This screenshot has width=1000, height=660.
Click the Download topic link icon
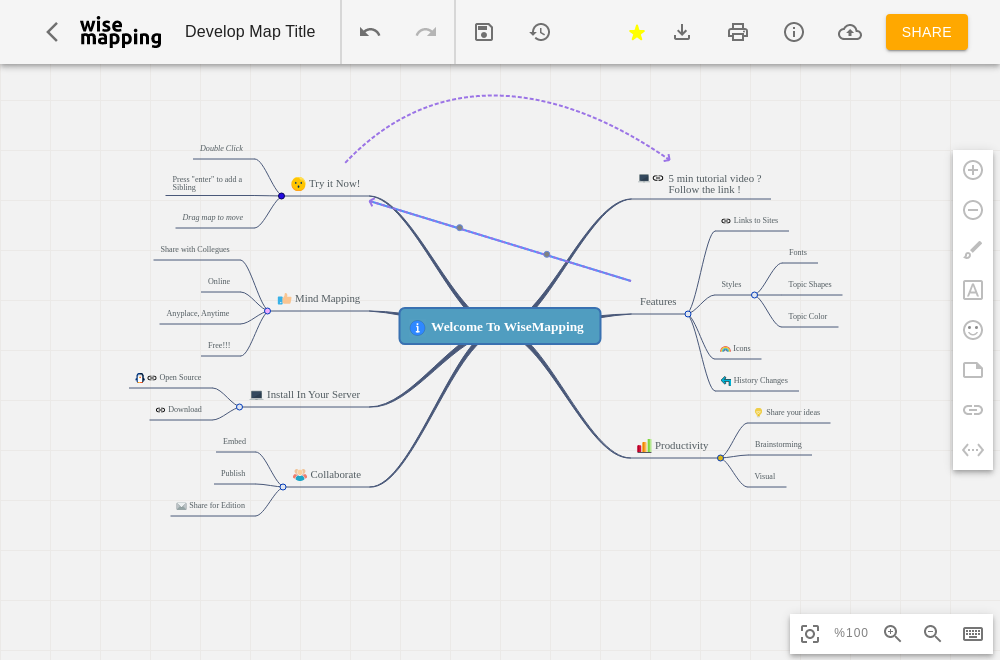(161, 410)
